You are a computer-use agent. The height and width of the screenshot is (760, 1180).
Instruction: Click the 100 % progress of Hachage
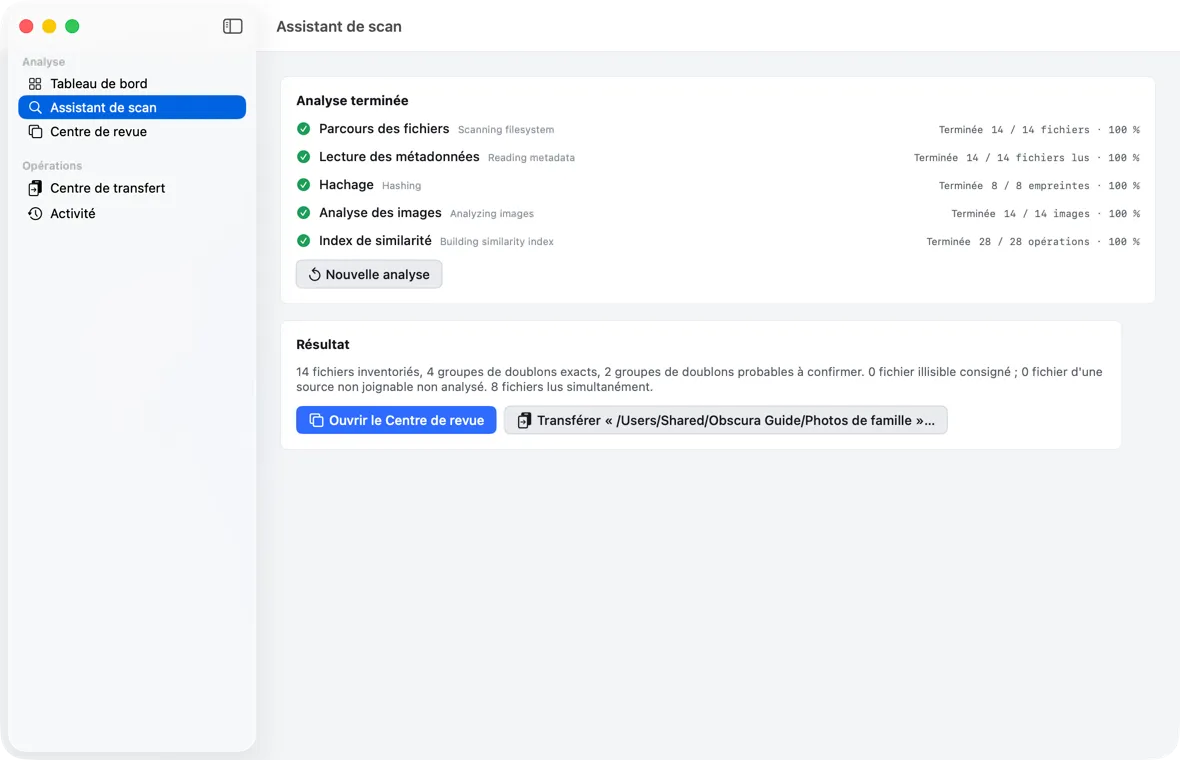(x=1124, y=185)
